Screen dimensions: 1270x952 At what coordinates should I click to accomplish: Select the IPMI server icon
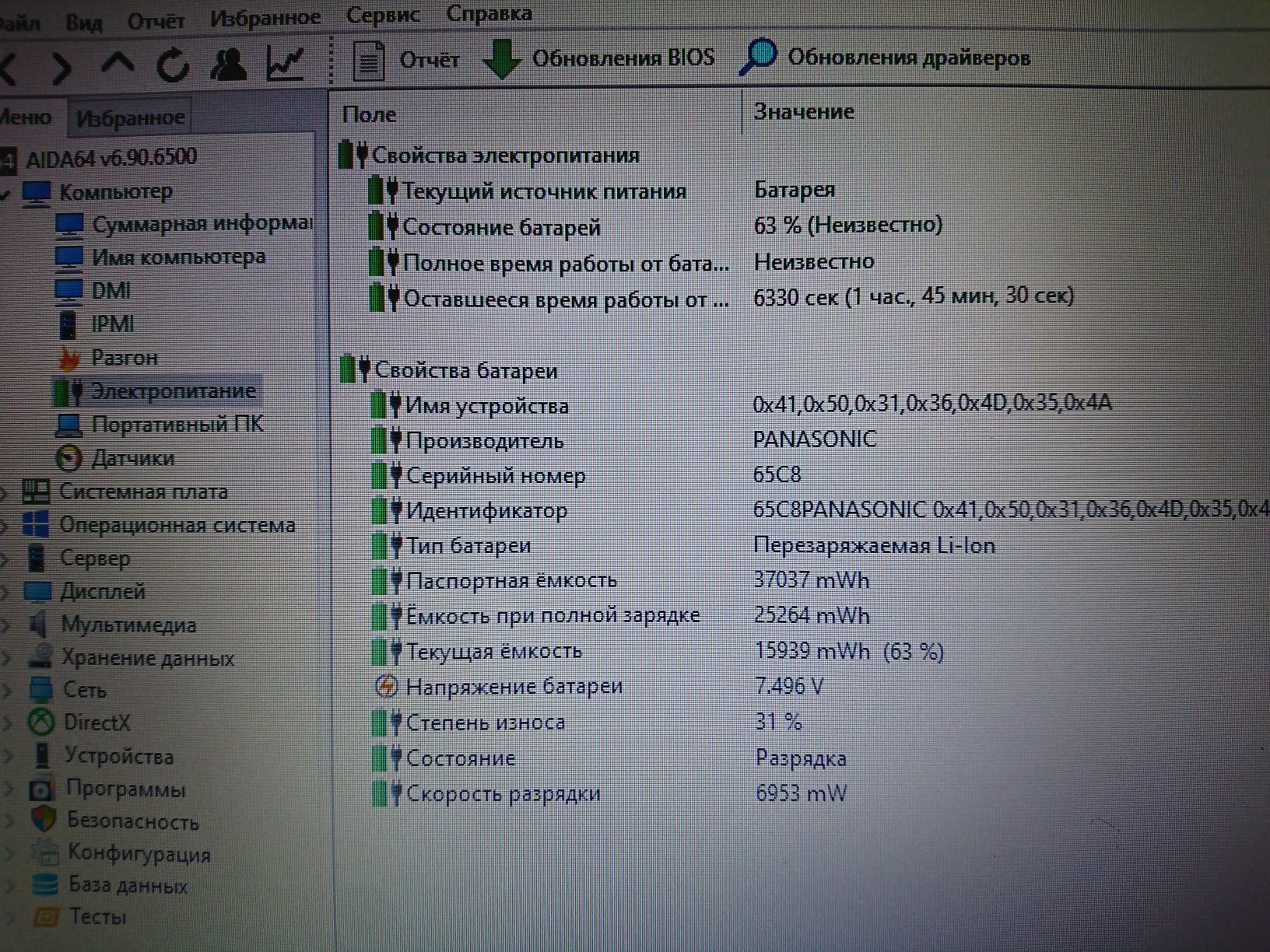pyautogui.click(x=68, y=324)
